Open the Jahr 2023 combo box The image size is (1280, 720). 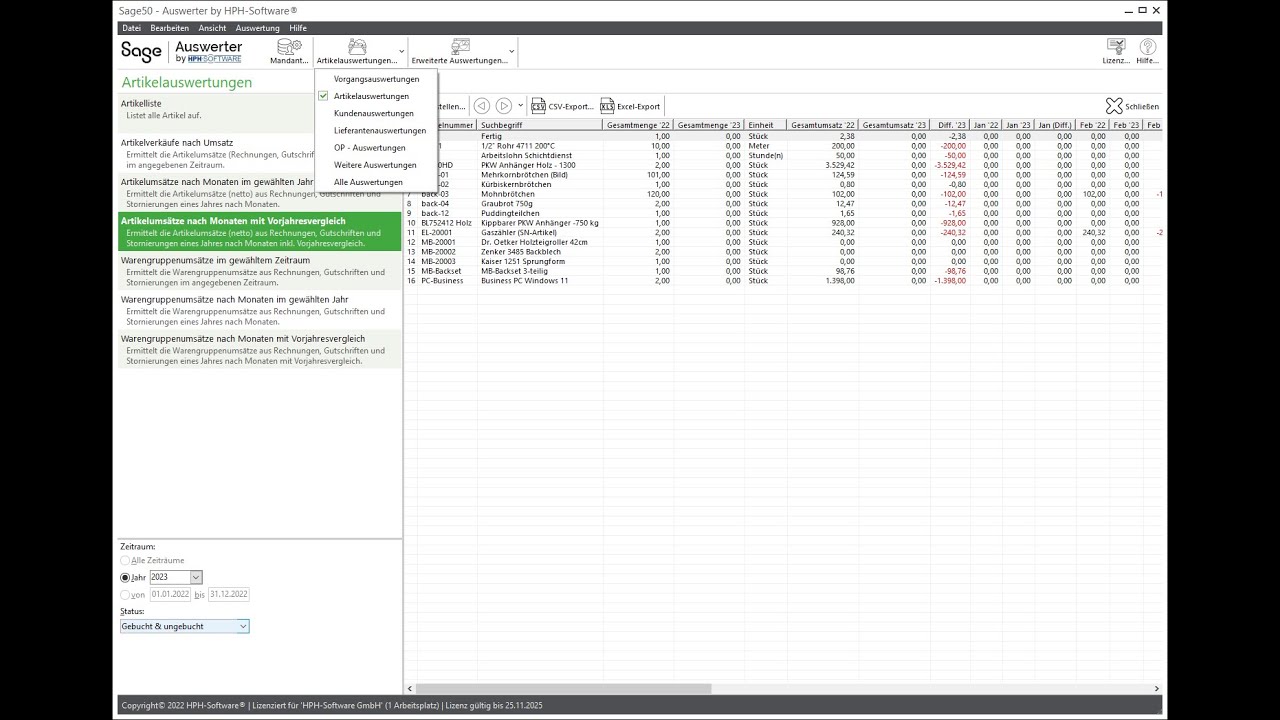pyautogui.click(x=176, y=577)
